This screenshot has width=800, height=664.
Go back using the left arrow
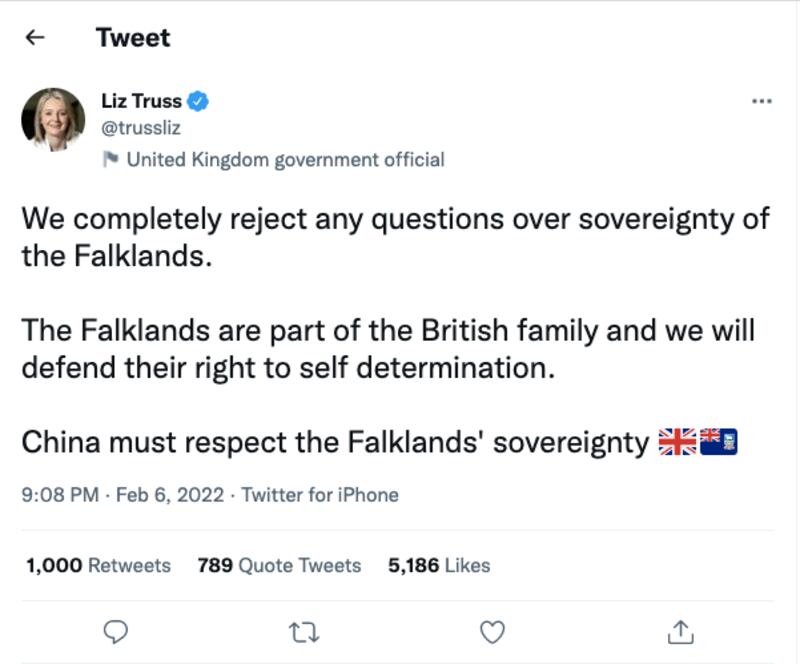pyautogui.click(x=36, y=38)
